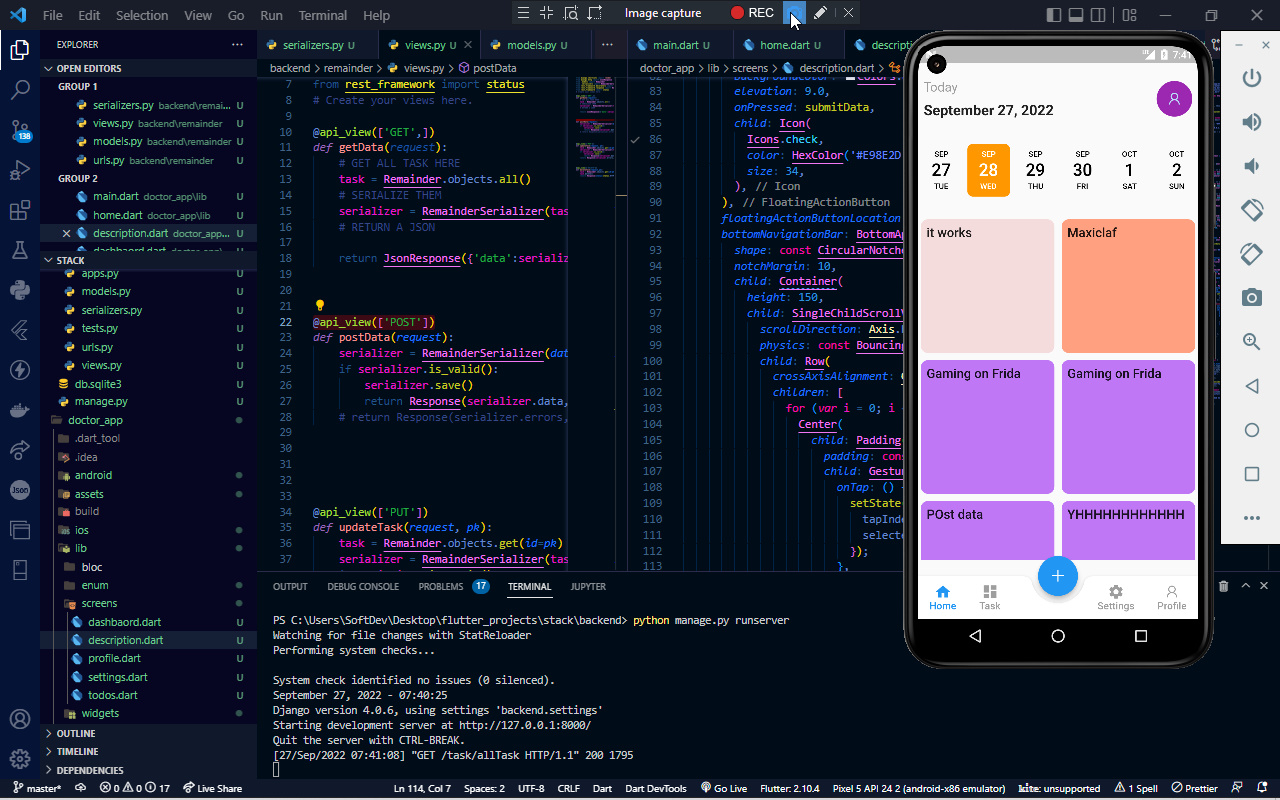Open the Extensions view
Screen dimensions: 1280x800
pyautogui.click(x=19, y=210)
